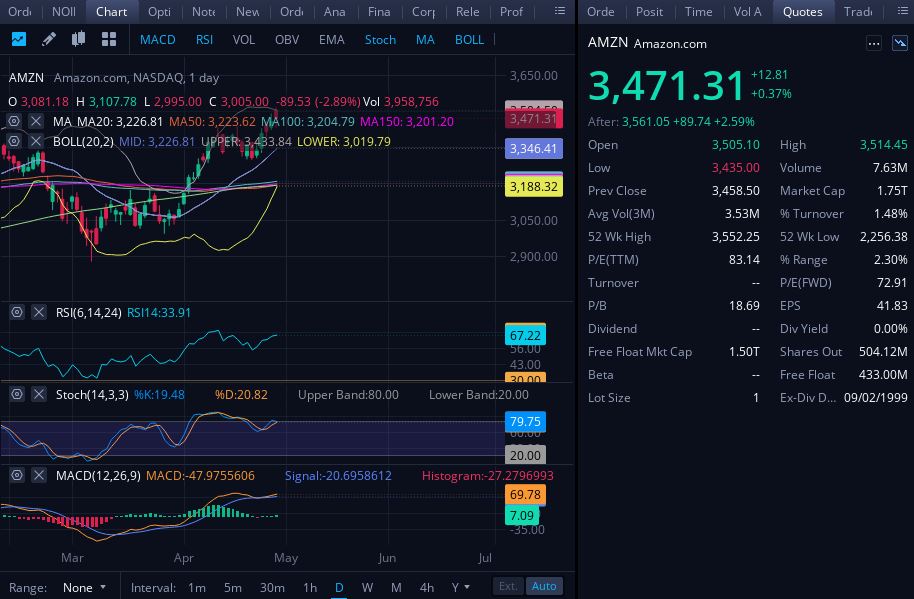Toggle the BOLL indicator button
This screenshot has width=914, height=599.
click(469, 40)
